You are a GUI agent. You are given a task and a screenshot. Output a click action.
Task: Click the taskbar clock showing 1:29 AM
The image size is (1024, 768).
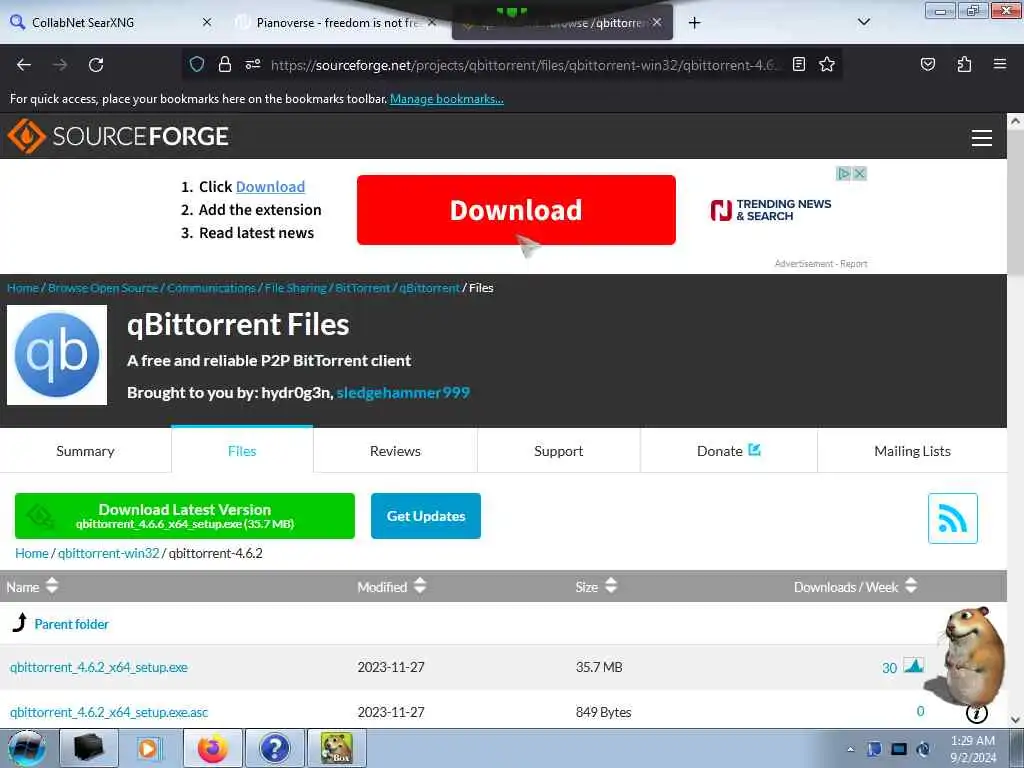point(972,748)
